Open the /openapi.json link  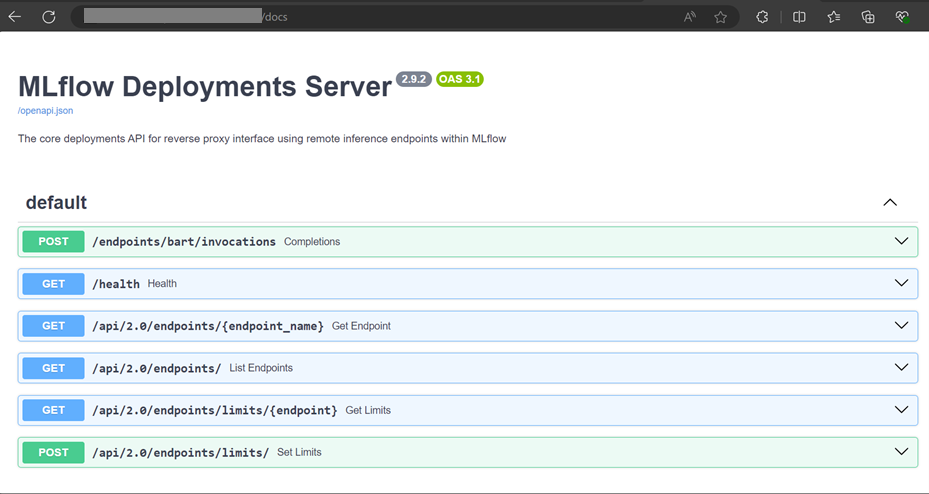pos(45,110)
